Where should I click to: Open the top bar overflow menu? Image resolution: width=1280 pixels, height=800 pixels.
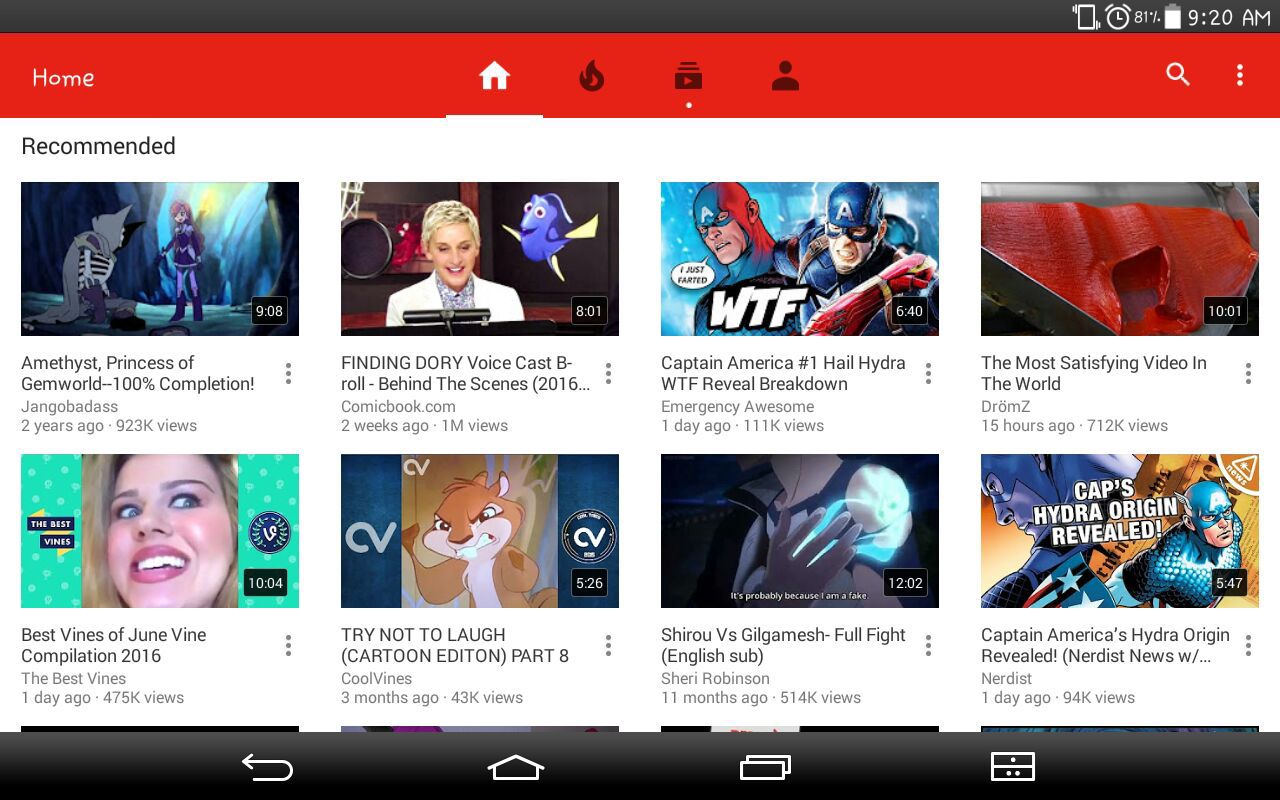(x=1239, y=74)
